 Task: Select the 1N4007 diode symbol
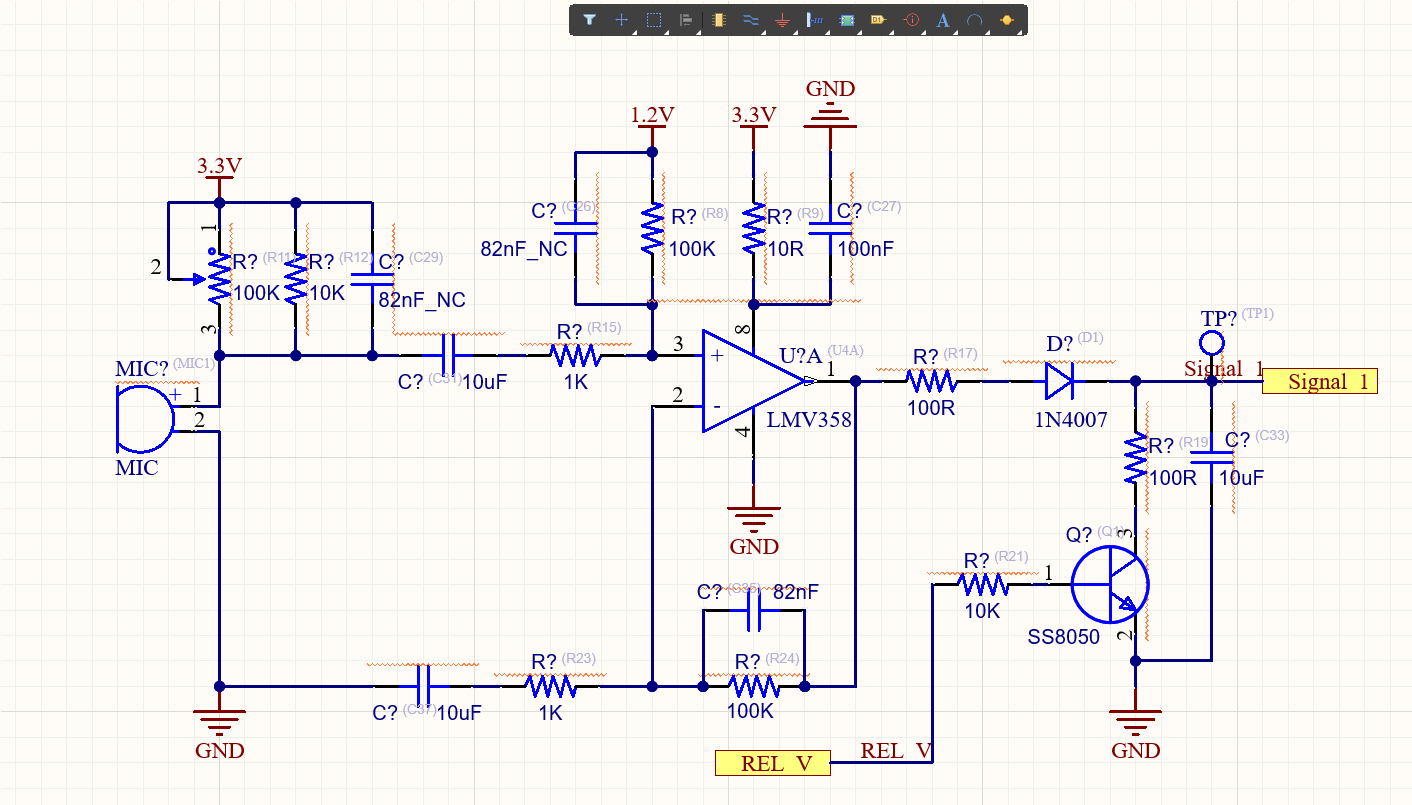coord(1059,381)
